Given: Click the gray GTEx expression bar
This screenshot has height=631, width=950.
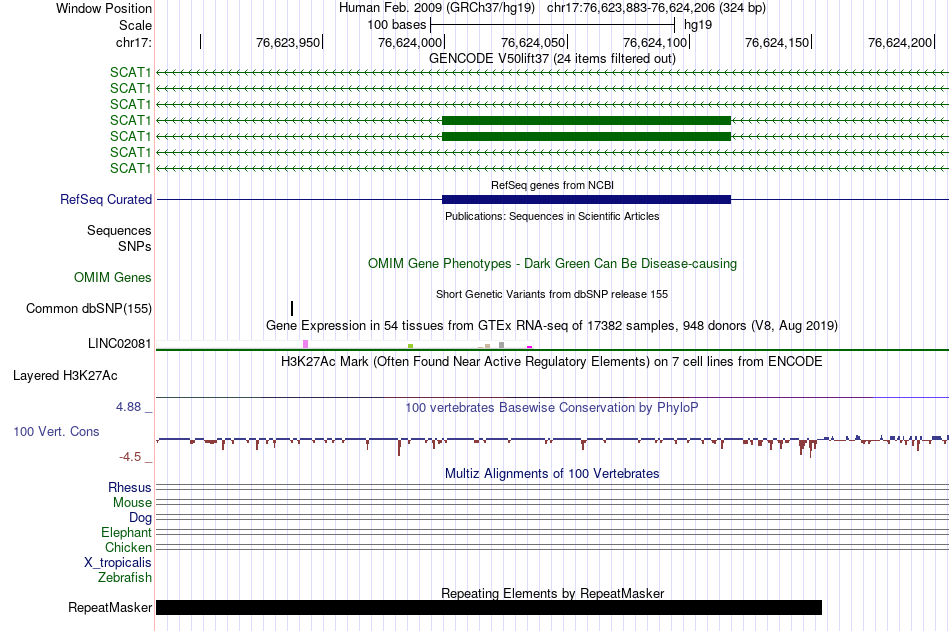Looking at the screenshot, I should 501,345.
